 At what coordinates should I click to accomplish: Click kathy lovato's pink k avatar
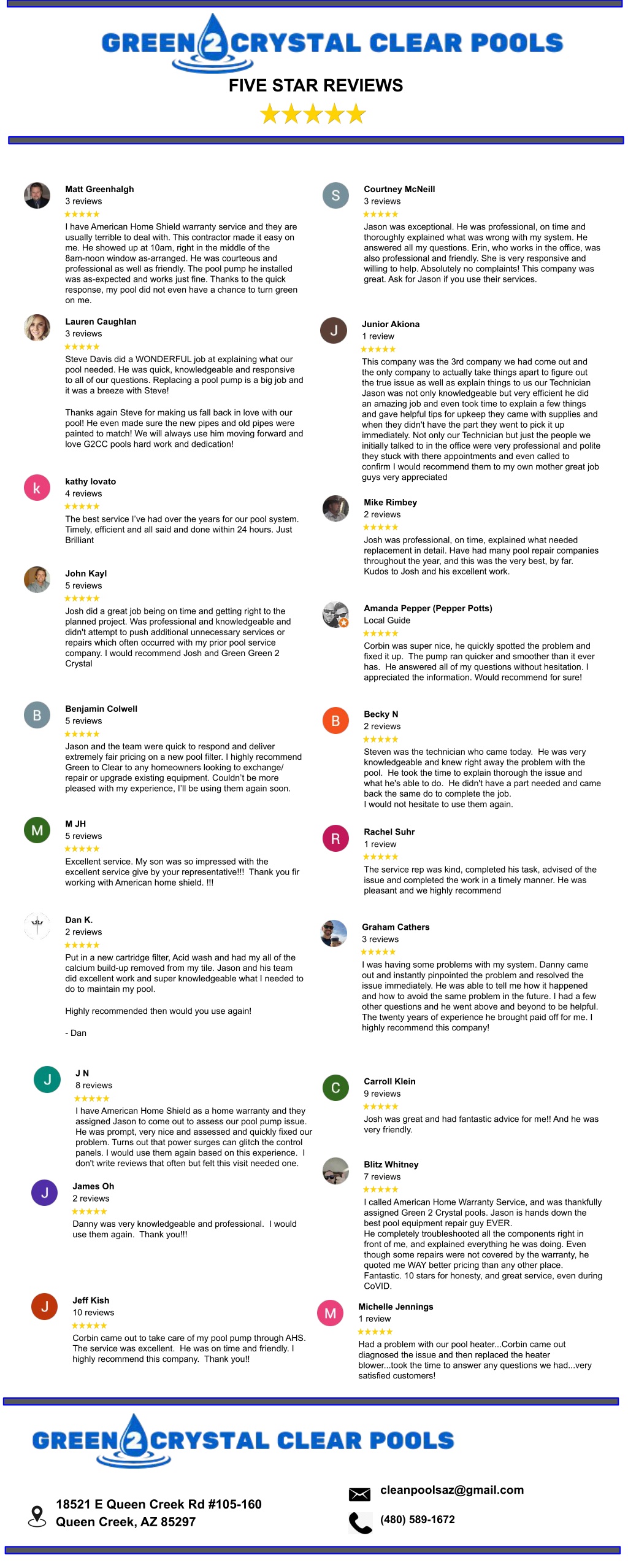[x=37, y=488]
